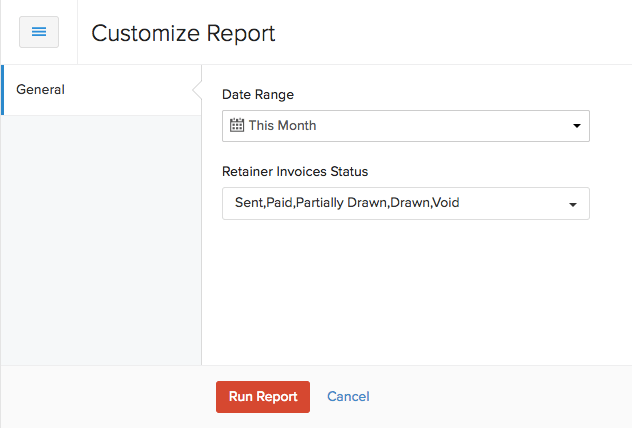Click the 'Date Range' field label
The height and width of the screenshot is (428, 632).
pyautogui.click(x=258, y=95)
